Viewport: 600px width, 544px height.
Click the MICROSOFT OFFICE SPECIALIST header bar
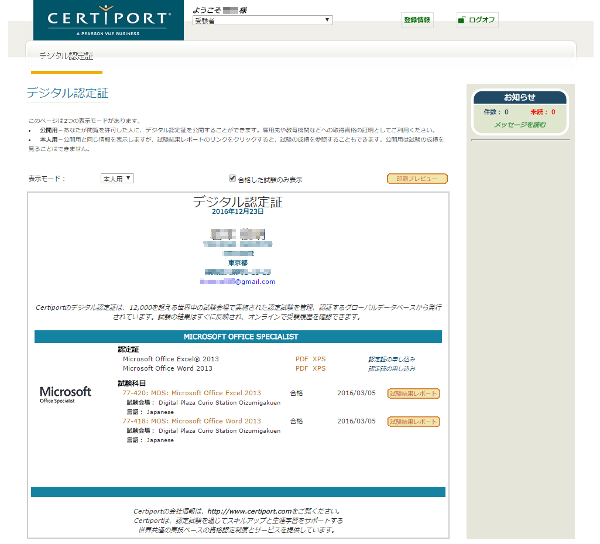point(238,337)
